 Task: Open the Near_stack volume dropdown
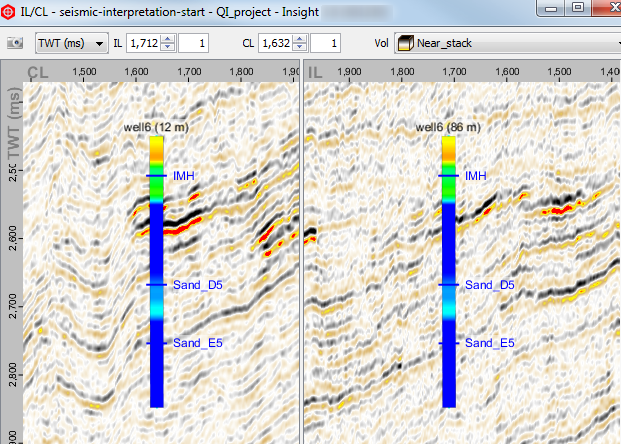tap(508, 43)
